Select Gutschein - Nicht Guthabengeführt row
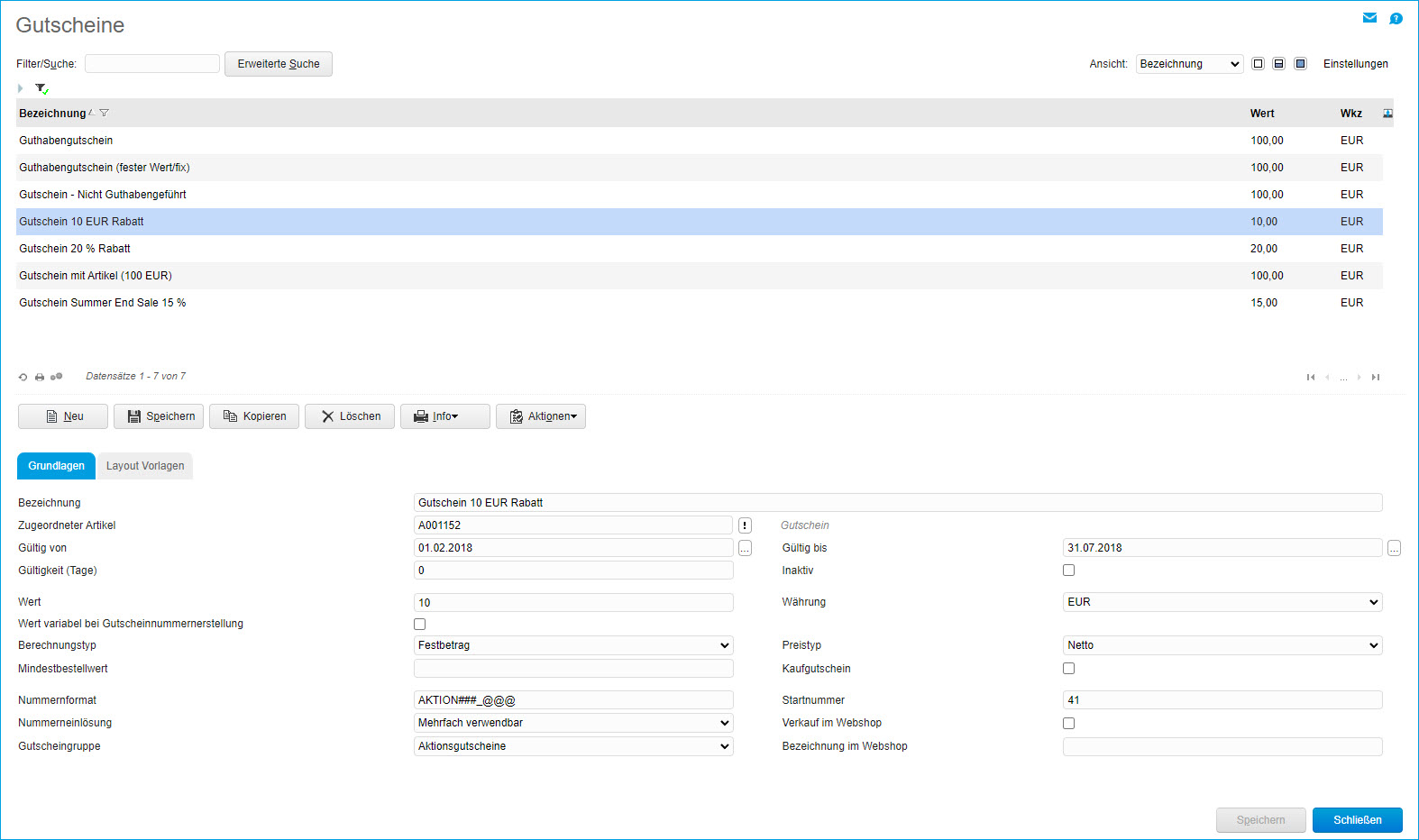The width and height of the screenshot is (1419, 840). (700, 195)
